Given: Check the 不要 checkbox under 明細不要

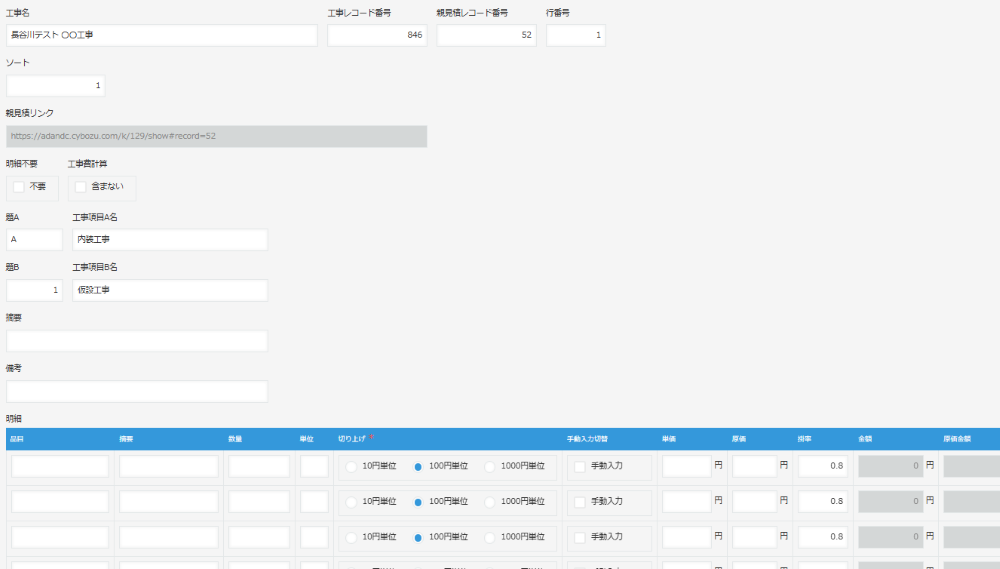Looking at the screenshot, I should point(18,187).
